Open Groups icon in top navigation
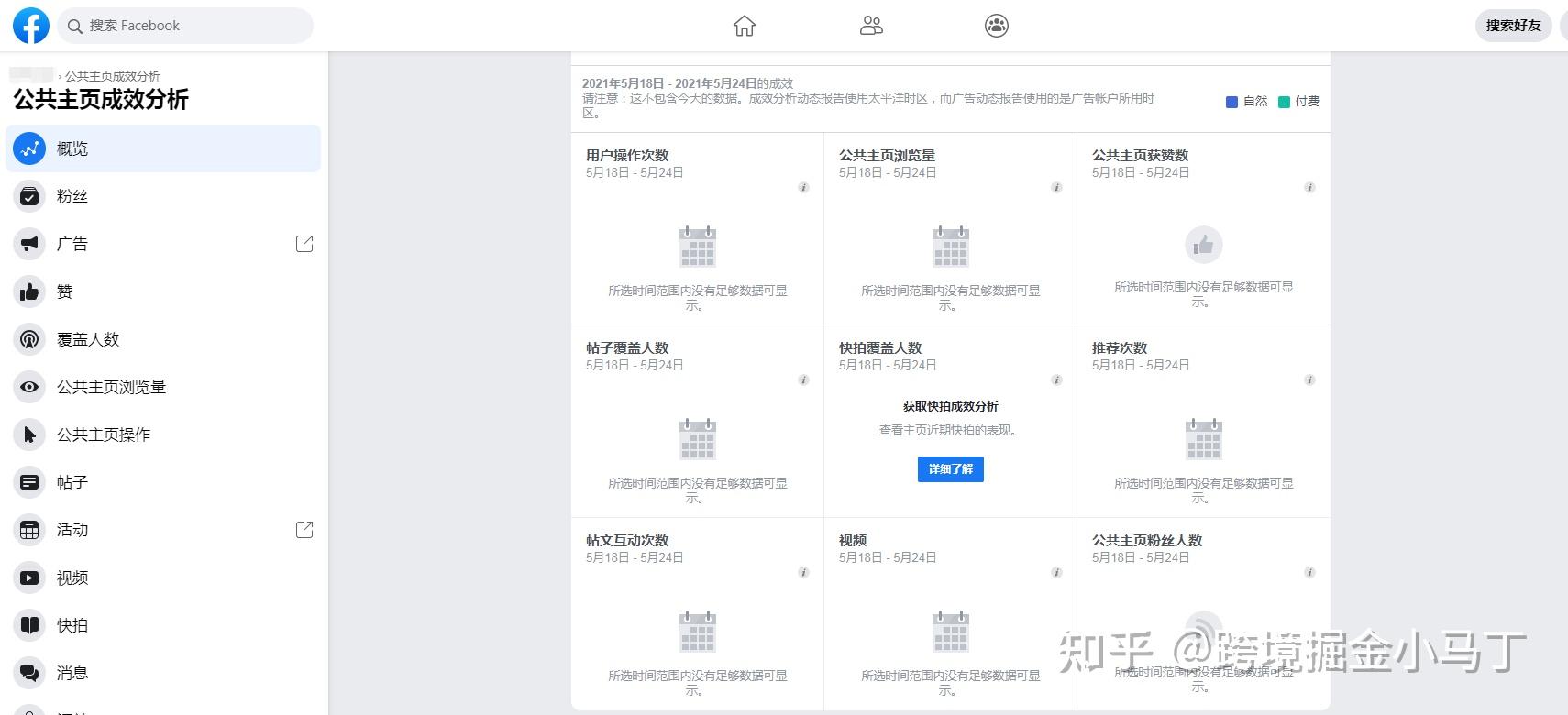Image resolution: width=1568 pixels, height=715 pixels. pos(997,26)
